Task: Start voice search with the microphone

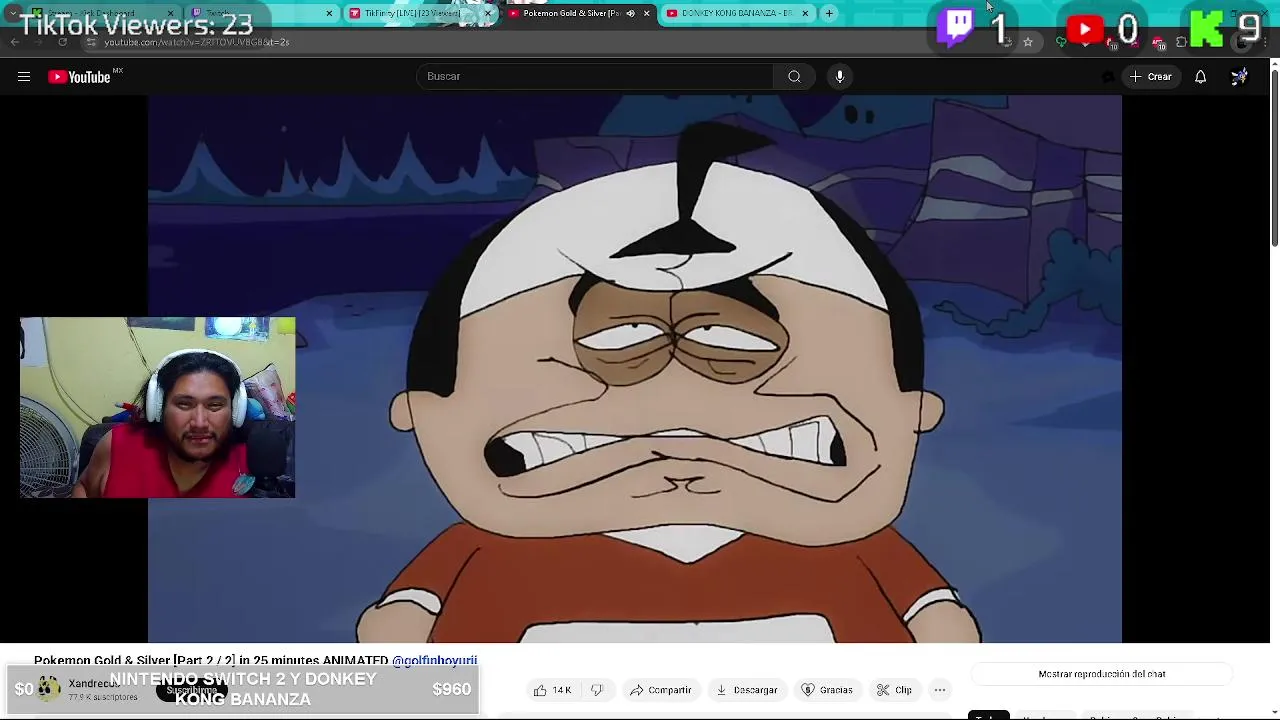Action: [840, 77]
